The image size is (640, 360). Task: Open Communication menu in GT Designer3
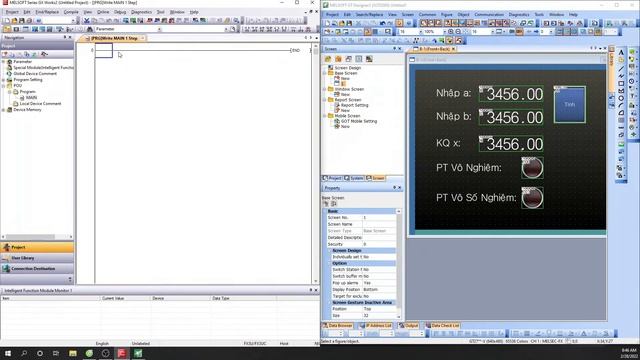point(489,14)
